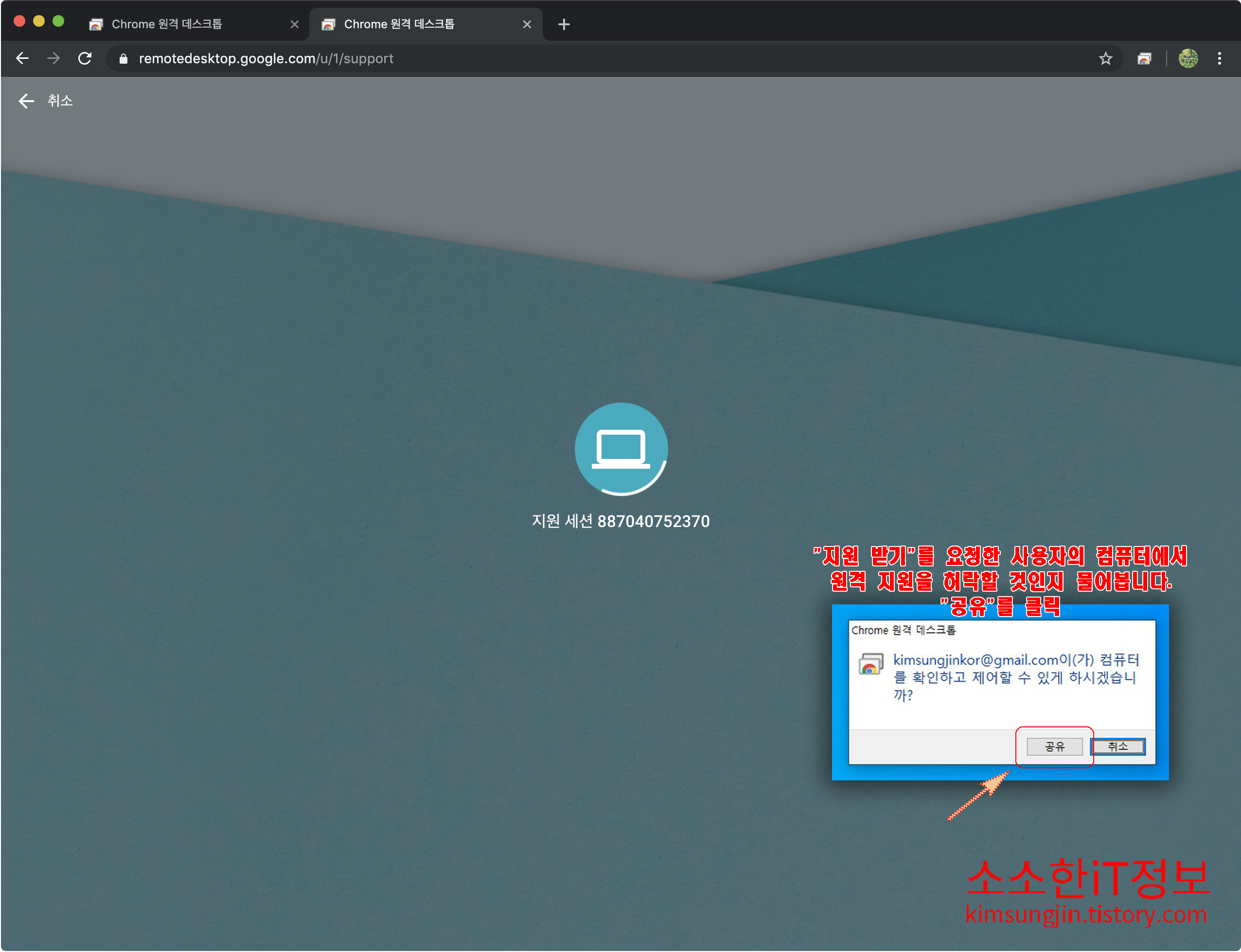Image resolution: width=1241 pixels, height=952 pixels.
Task: Close the active browser tab
Action: pyautogui.click(x=527, y=24)
